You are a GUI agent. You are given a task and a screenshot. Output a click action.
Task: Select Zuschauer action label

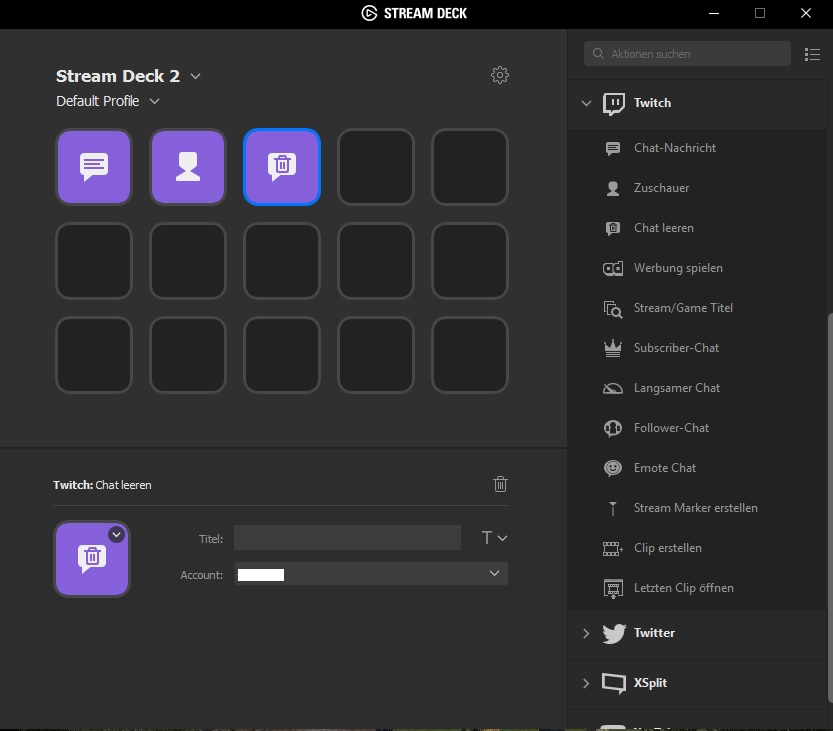coord(661,188)
